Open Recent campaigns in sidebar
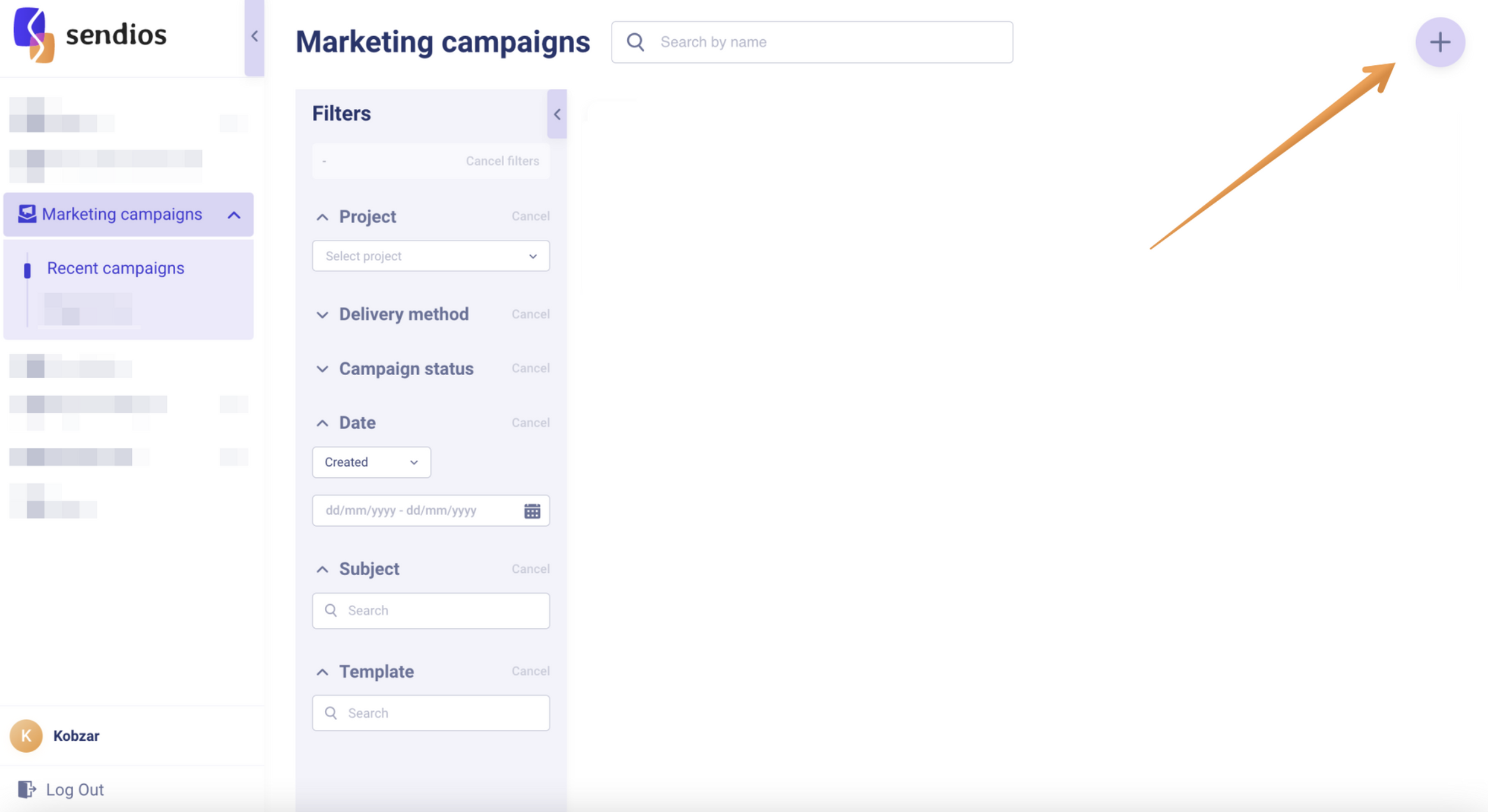Screen dimensions: 1488x812 click(115, 268)
